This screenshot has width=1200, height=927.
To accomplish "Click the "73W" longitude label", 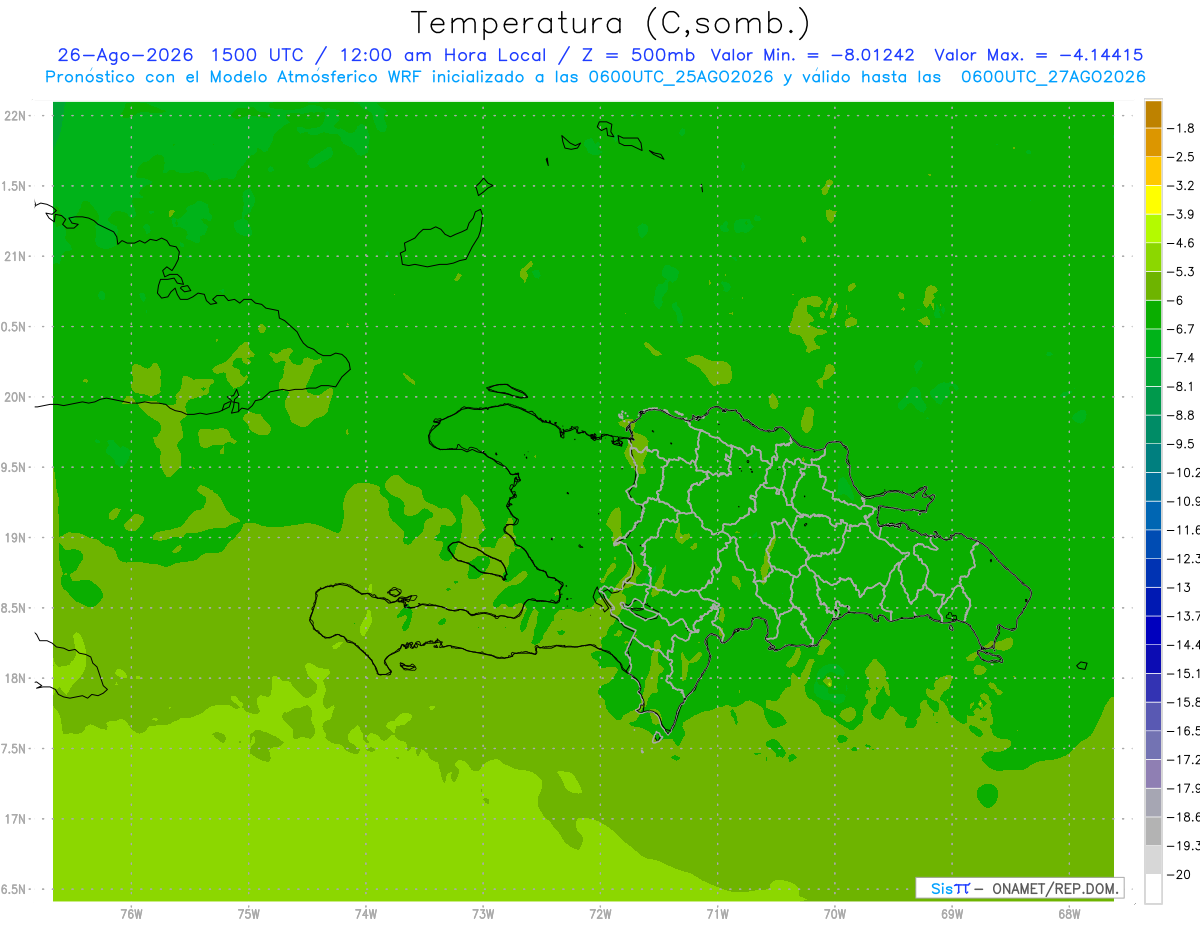I will click(x=483, y=914).
